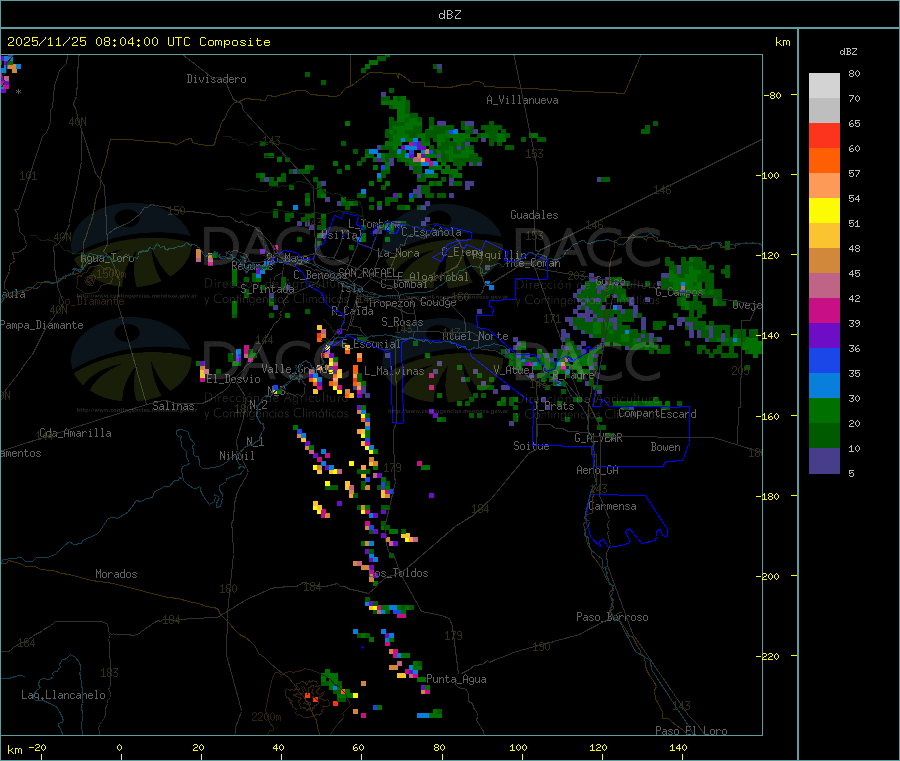Click the 'Cda_Amarilla' map label
Screen dimensions: 900x761
[75, 433]
